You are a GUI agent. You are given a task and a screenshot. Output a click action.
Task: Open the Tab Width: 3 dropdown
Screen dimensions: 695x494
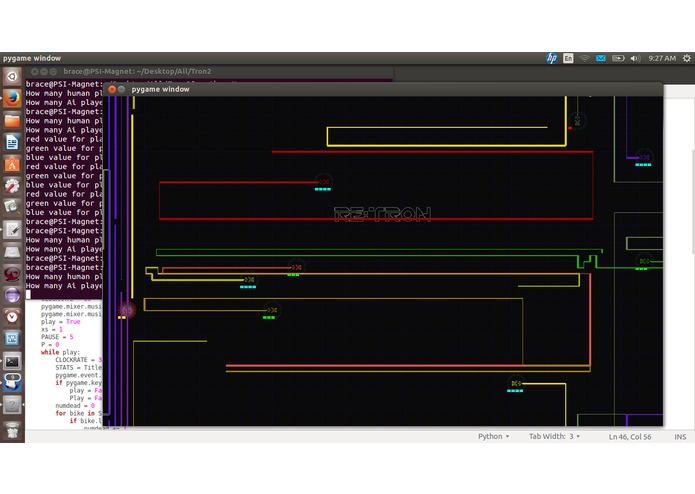554,436
